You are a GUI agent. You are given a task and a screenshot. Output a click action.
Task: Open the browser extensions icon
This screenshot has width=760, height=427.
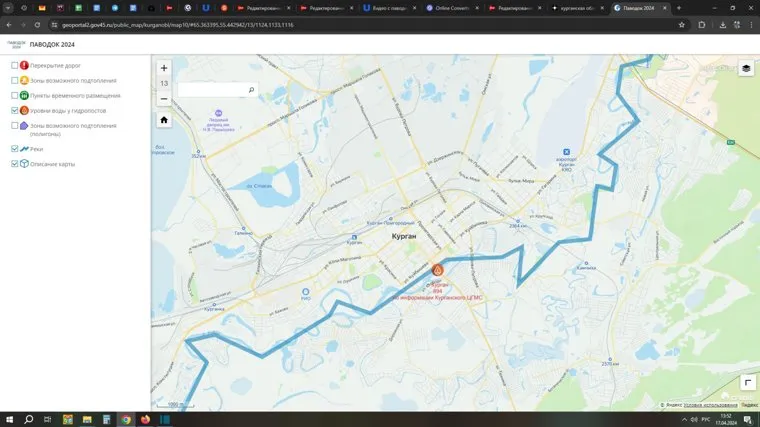(702, 24)
